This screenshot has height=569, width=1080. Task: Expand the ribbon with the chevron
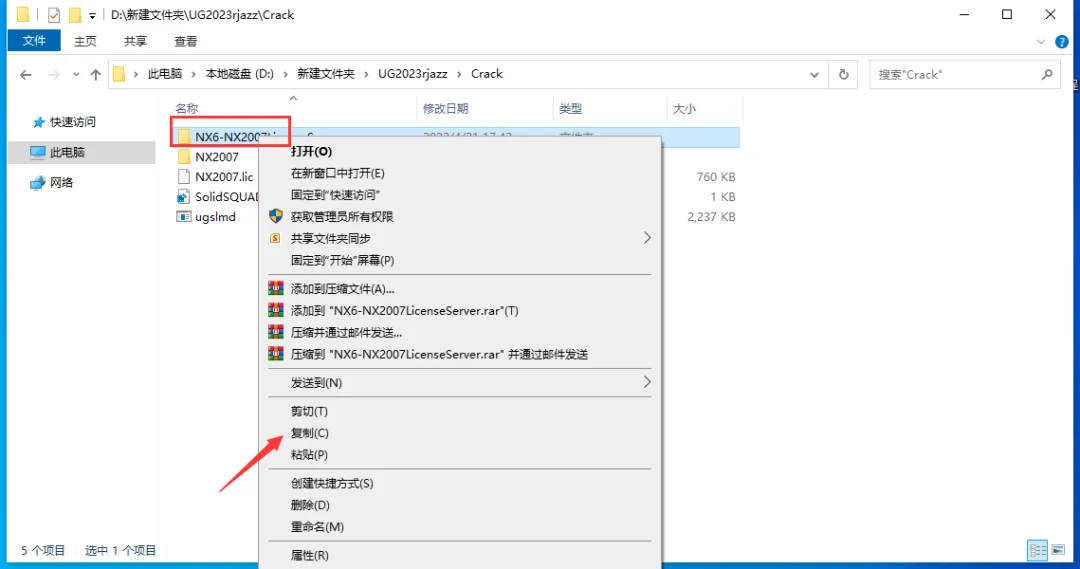(x=1041, y=42)
